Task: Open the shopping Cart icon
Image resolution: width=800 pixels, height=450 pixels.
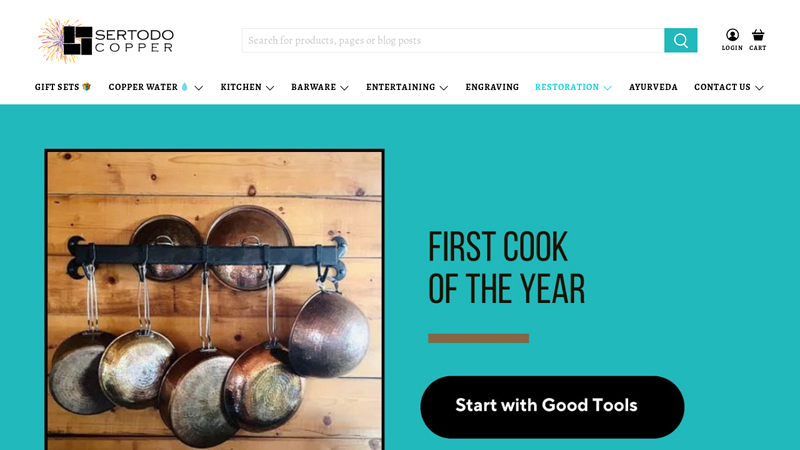Action: (758, 40)
